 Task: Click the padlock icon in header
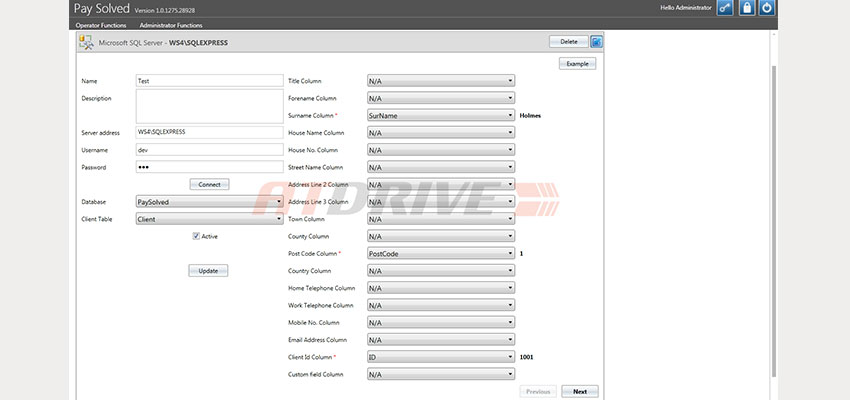[746, 8]
